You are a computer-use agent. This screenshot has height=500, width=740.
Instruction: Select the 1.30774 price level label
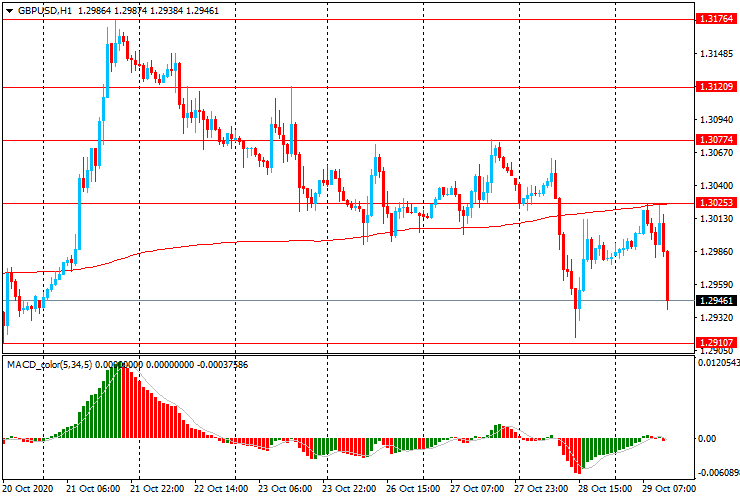(716, 140)
